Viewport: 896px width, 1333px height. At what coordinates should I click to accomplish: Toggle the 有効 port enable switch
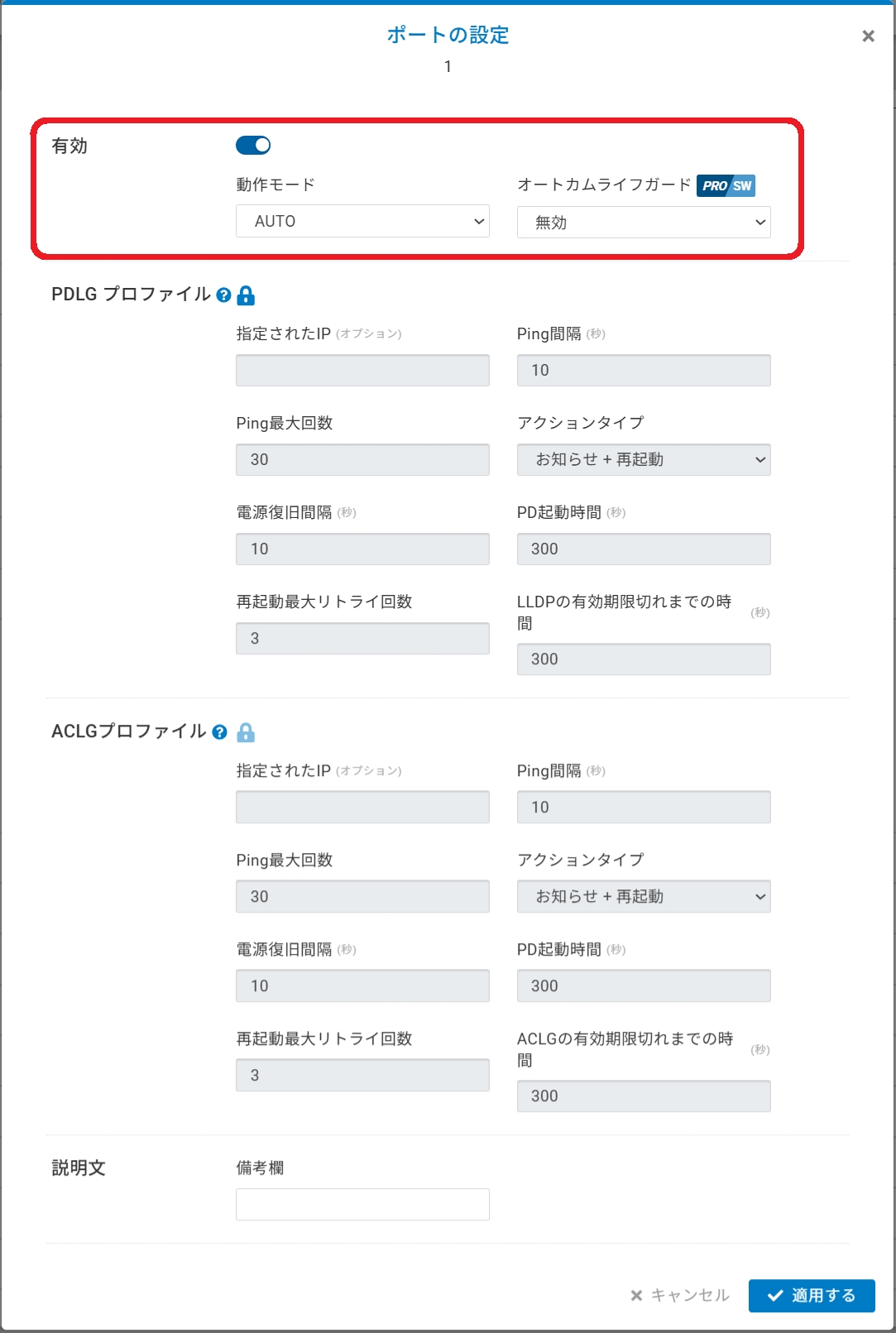coord(253,146)
